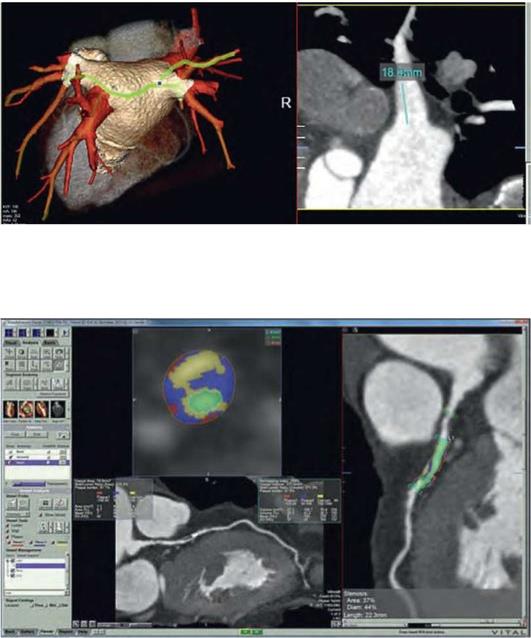The image size is (531, 638).
Task: Select the highlighted purple row in the anatomy list
Action: coord(37,463)
